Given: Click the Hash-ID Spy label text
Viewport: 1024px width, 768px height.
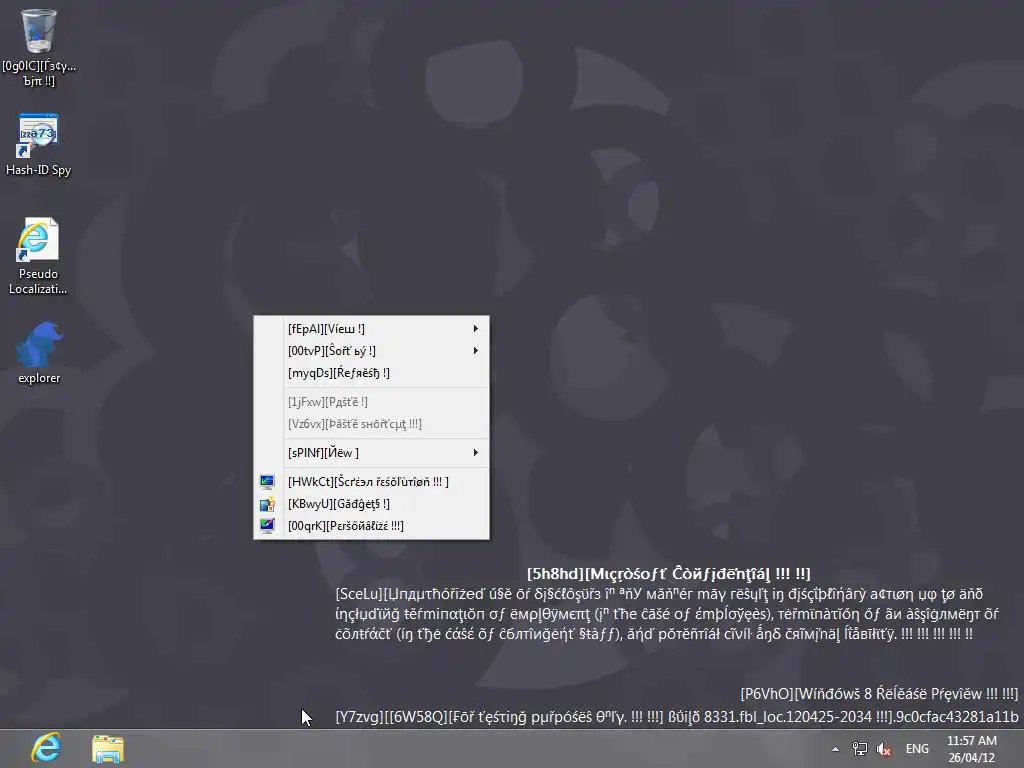Looking at the screenshot, I should [39, 170].
